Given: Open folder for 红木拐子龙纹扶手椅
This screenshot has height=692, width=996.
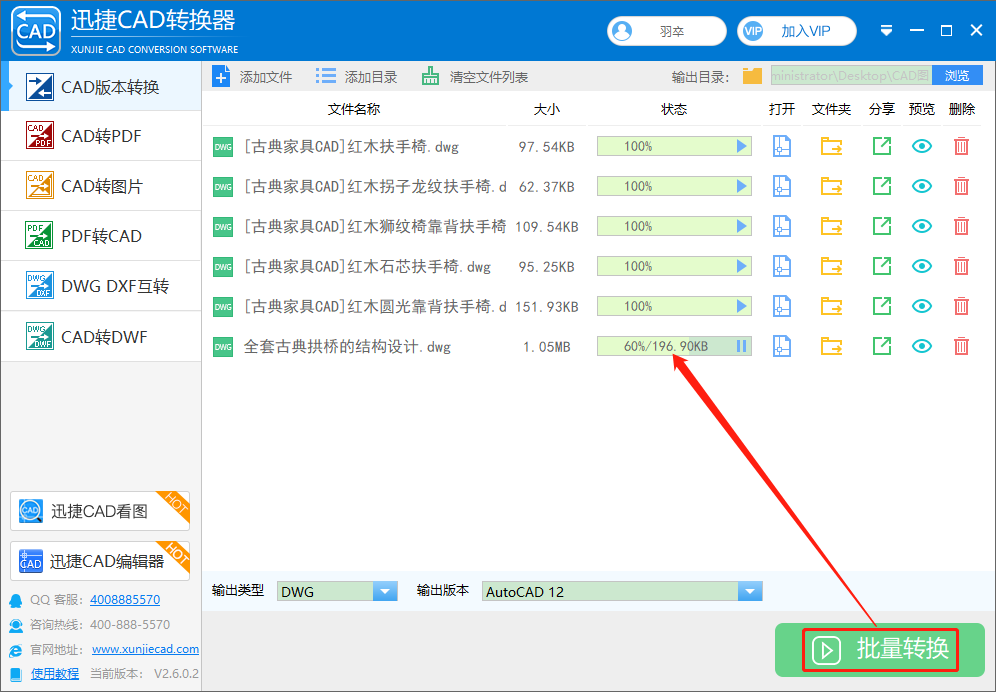Looking at the screenshot, I should (831, 186).
